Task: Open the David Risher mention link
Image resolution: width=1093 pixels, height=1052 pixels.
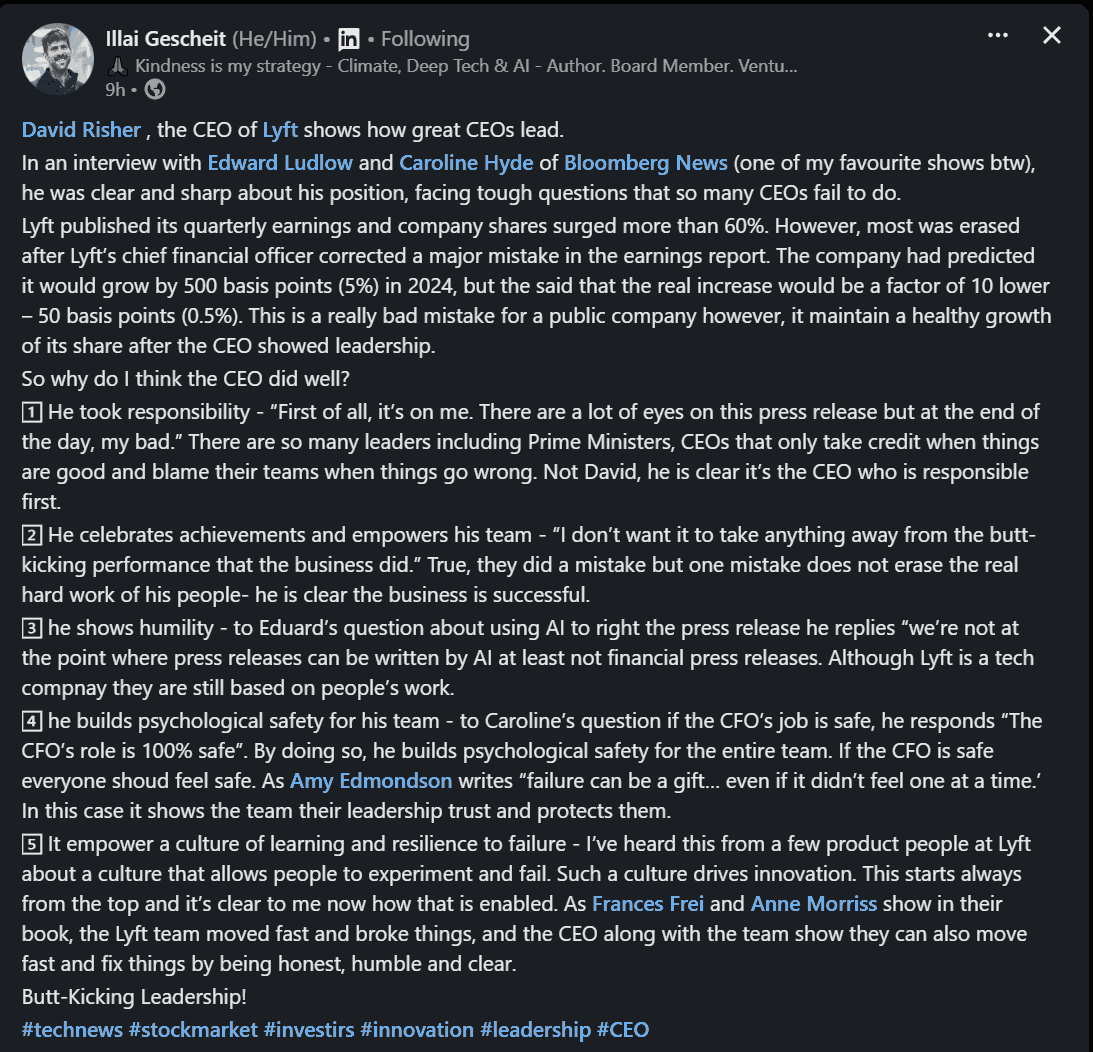Action: (82, 130)
